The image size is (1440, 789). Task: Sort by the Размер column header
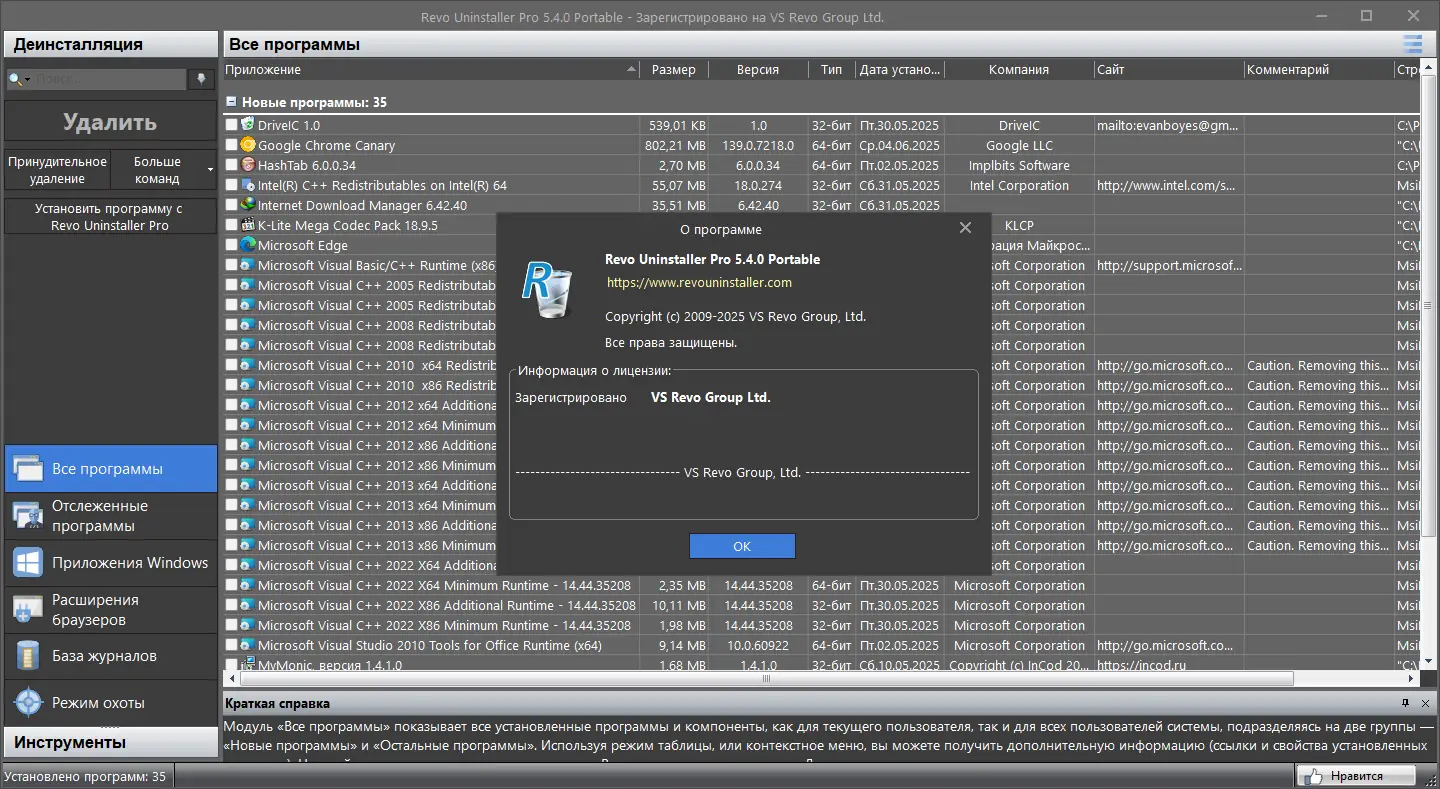[x=674, y=70]
